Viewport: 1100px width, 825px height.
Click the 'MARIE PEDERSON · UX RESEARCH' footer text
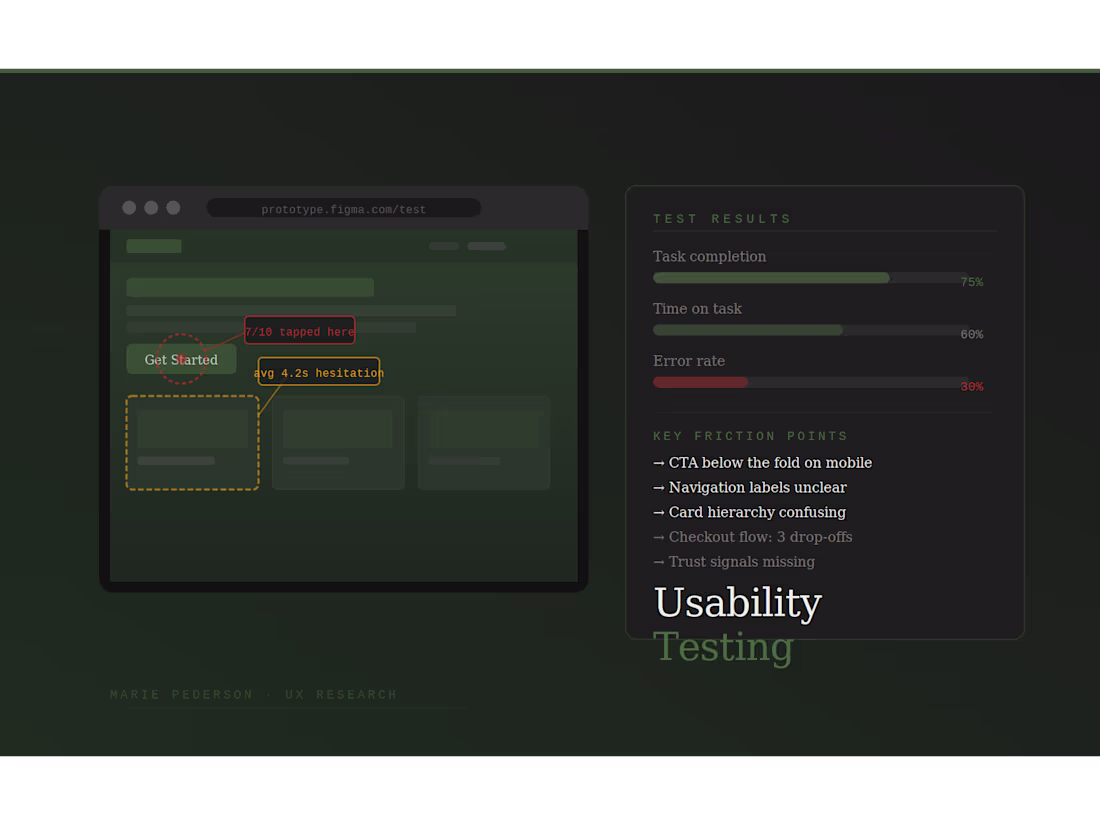pyautogui.click(x=253, y=695)
